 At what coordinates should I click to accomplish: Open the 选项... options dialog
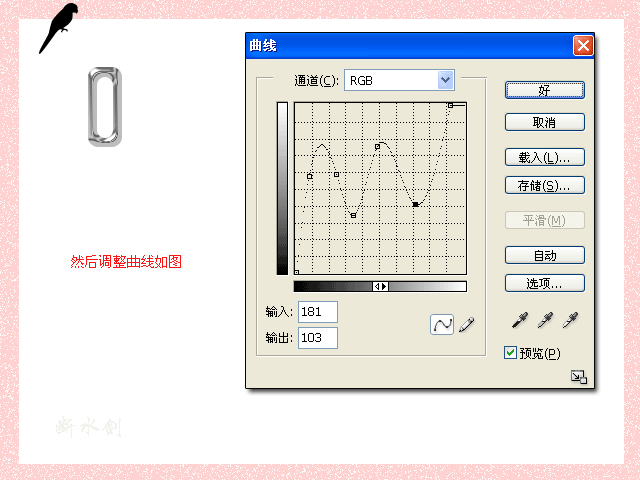click(x=544, y=283)
